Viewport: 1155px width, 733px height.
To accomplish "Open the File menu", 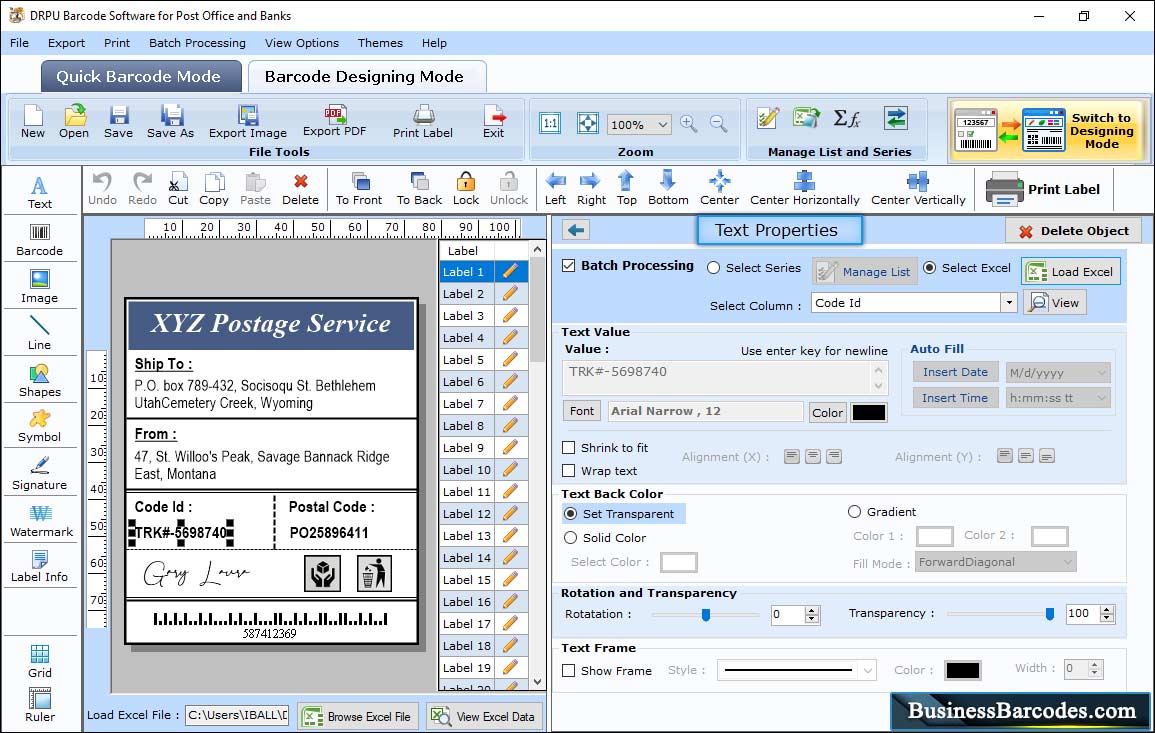I will (19, 43).
